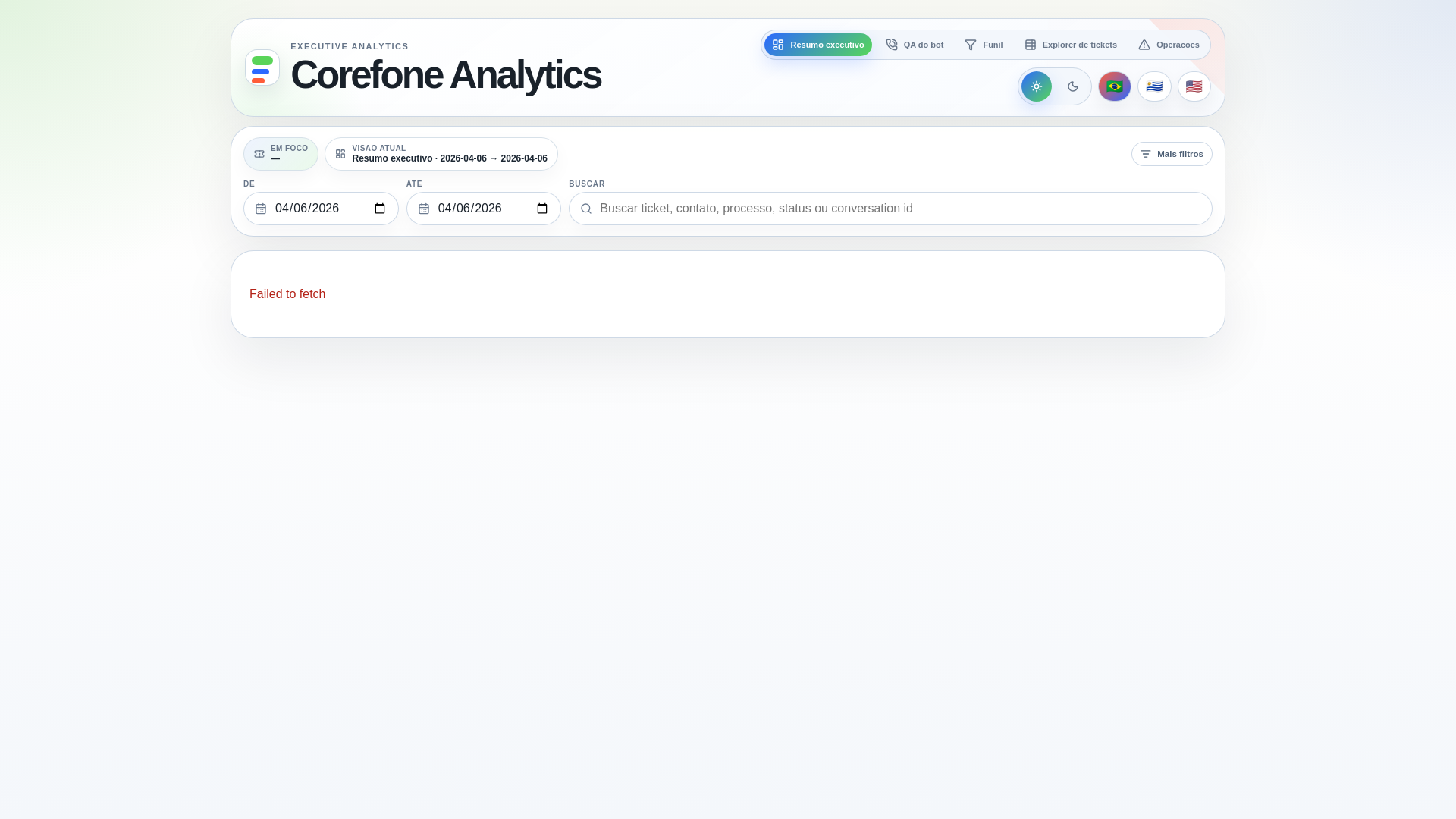The width and height of the screenshot is (1456, 819).
Task: Open the Funil tab
Action: tap(984, 45)
